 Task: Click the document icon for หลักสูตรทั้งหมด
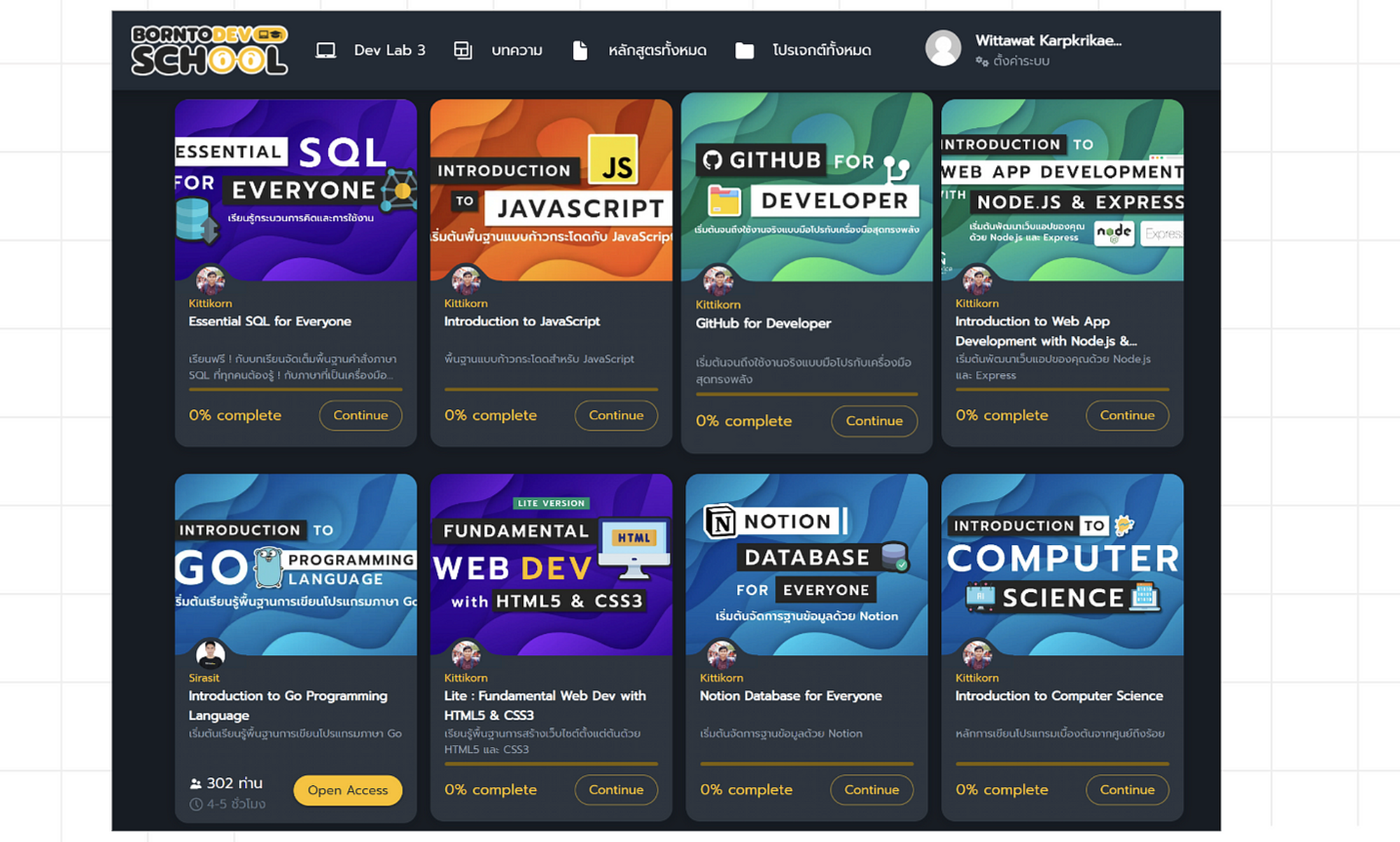click(580, 50)
